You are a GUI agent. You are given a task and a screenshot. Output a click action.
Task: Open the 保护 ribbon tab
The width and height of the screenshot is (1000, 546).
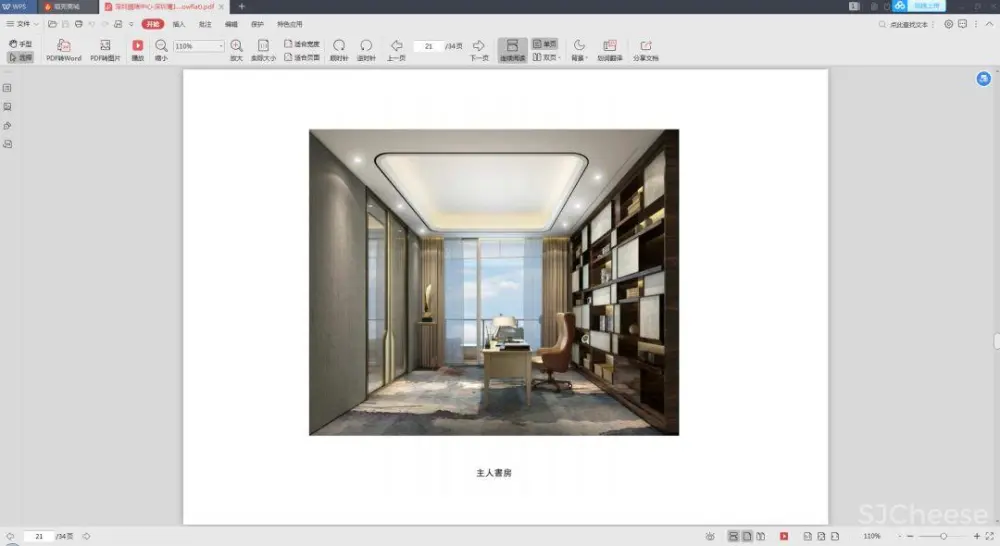point(258,23)
